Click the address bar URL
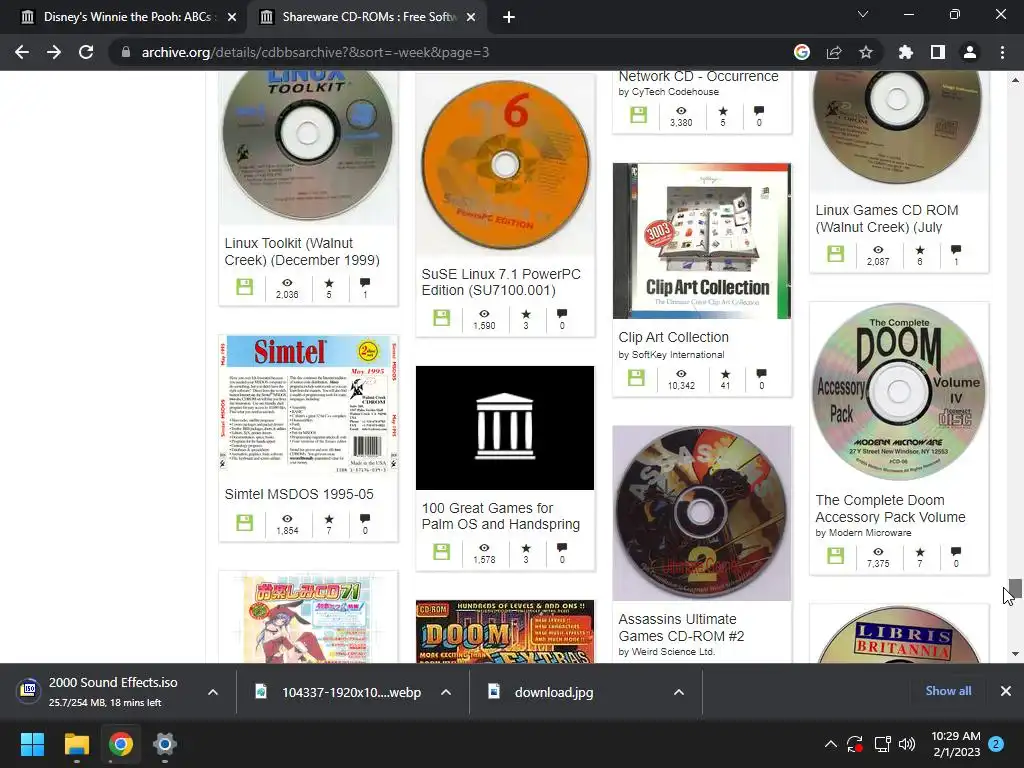This screenshot has width=1024, height=768. (x=315, y=52)
